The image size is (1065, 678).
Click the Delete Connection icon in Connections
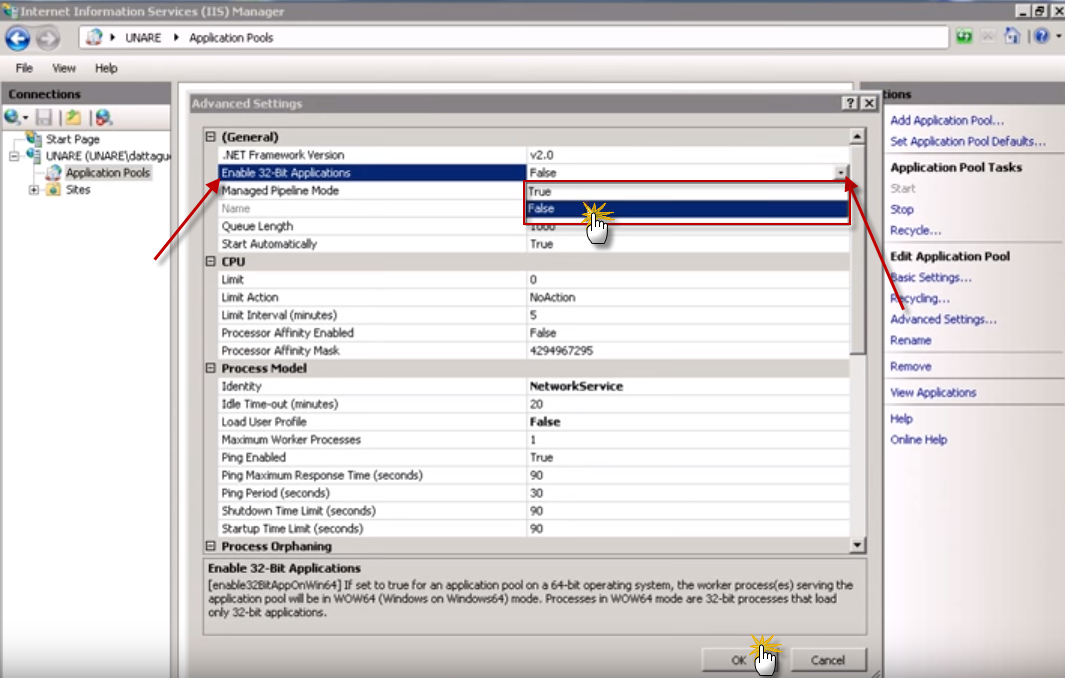tap(103, 117)
